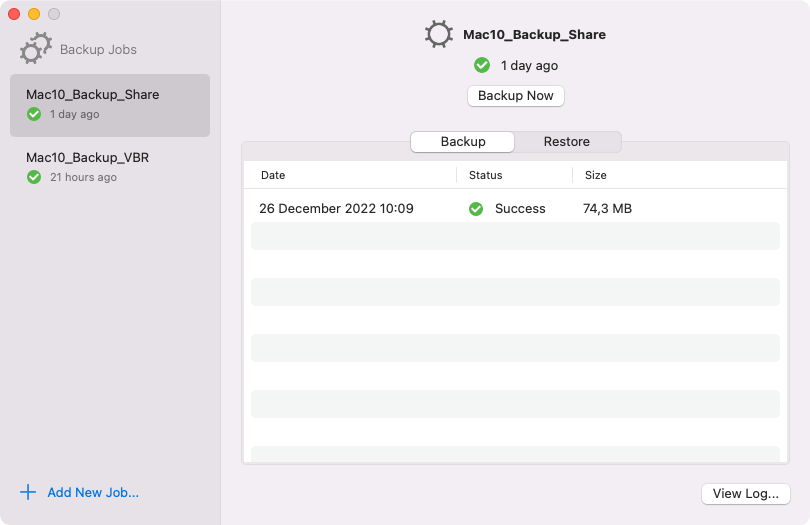The height and width of the screenshot is (525, 810).
Task: Click green checkmark under Mac10_Backup_Share in sidebar
Action: (34, 114)
